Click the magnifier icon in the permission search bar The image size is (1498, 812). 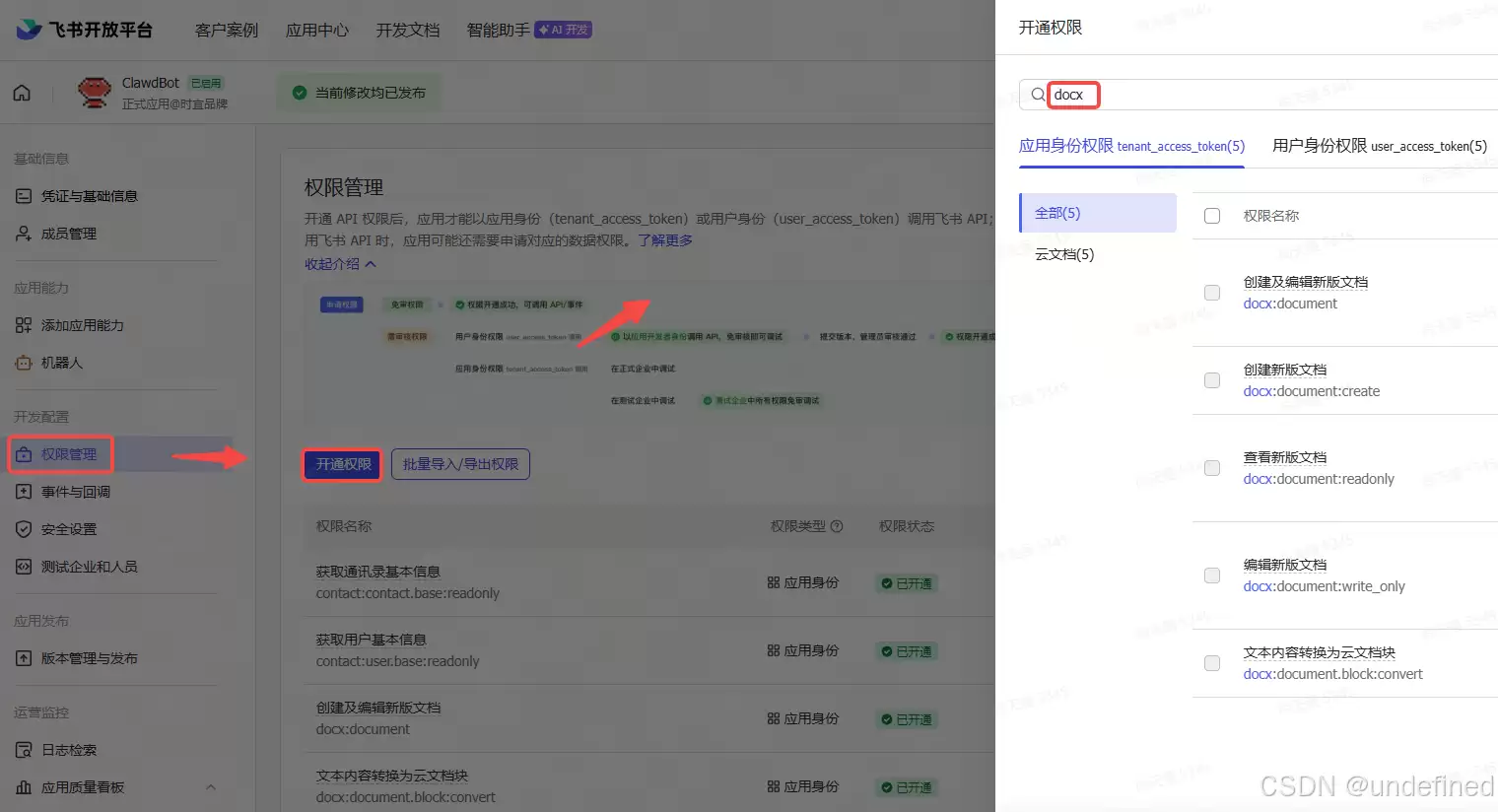pos(1036,94)
